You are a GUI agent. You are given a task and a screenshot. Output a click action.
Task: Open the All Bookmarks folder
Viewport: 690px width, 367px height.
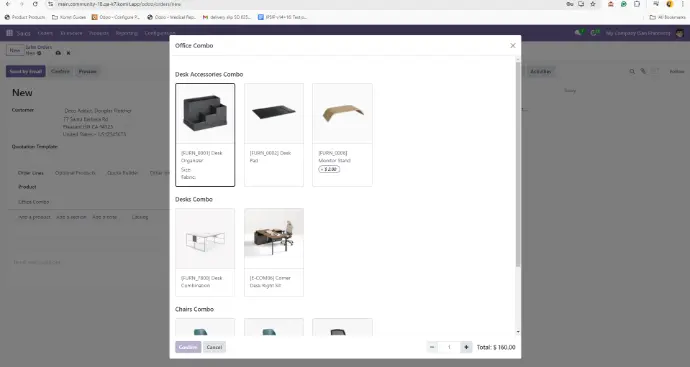tap(668, 17)
